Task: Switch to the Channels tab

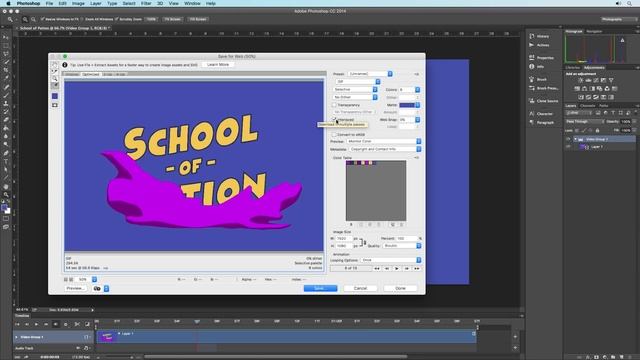Action: pyautogui.click(x=587, y=106)
